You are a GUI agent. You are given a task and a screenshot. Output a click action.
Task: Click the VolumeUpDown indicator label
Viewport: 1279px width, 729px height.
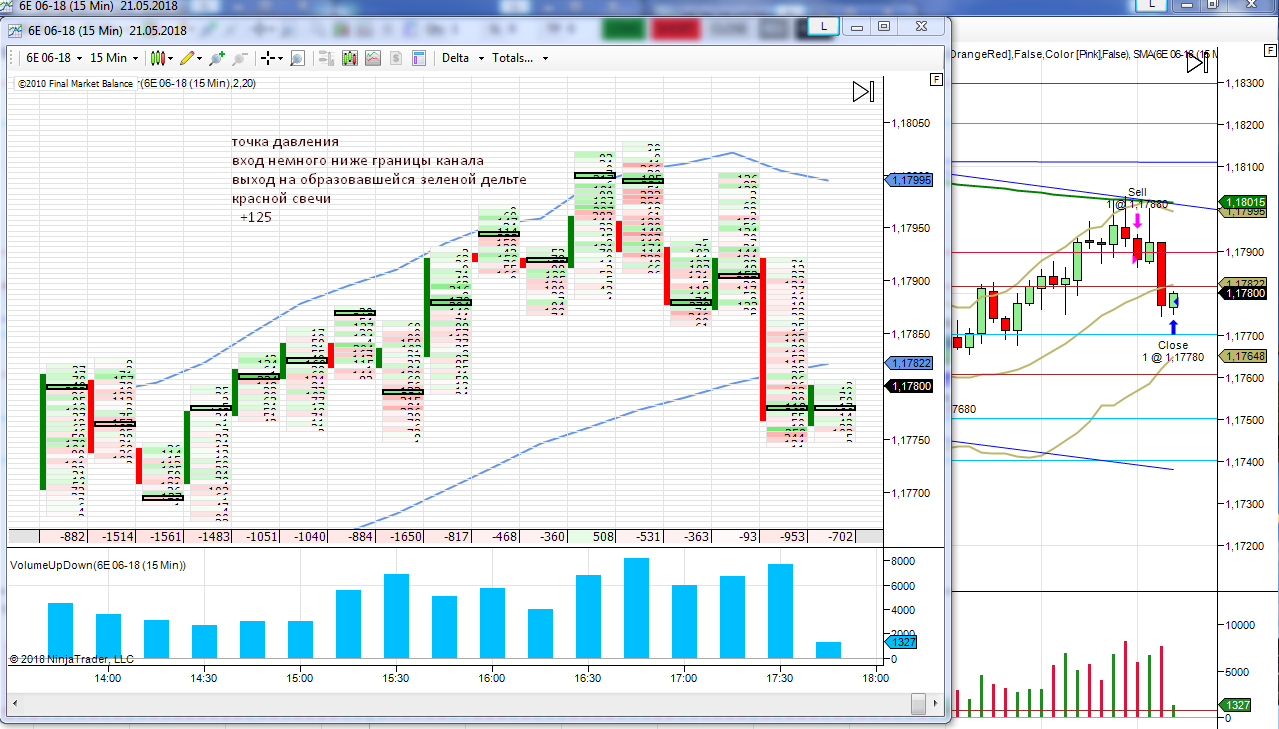pyautogui.click(x=98, y=565)
